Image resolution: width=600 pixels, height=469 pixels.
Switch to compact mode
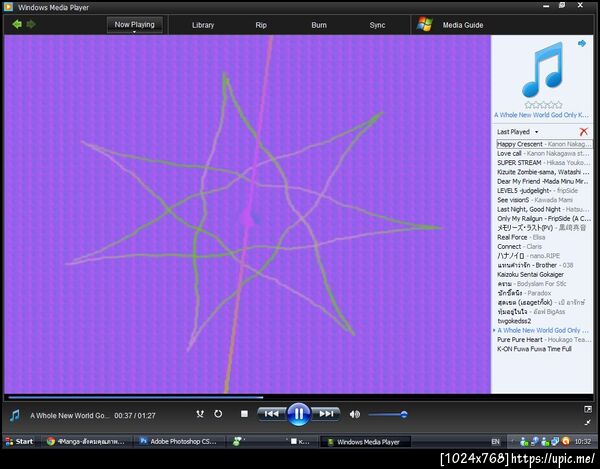point(588,422)
